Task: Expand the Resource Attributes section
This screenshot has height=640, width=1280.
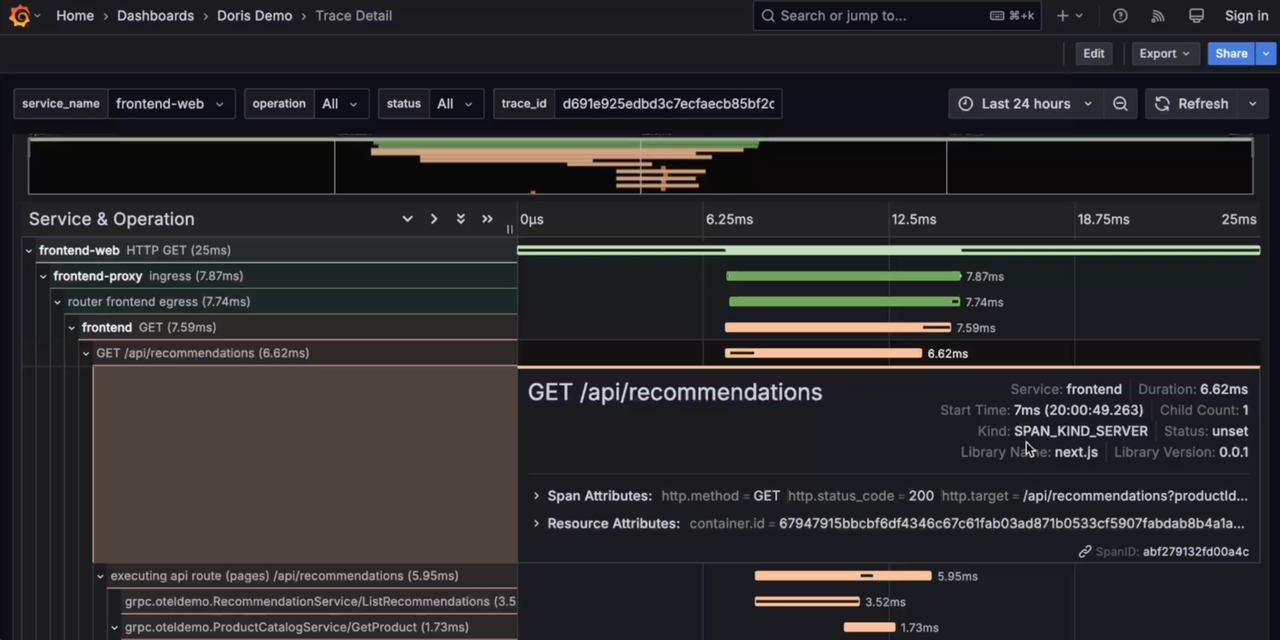Action: tap(536, 523)
